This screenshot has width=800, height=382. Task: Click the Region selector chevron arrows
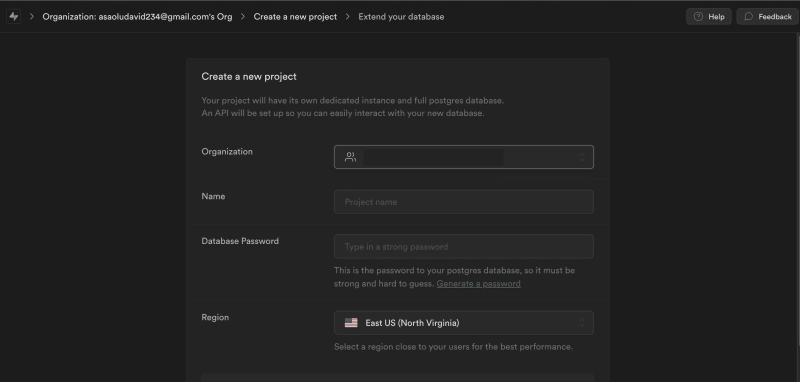click(x=582, y=323)
